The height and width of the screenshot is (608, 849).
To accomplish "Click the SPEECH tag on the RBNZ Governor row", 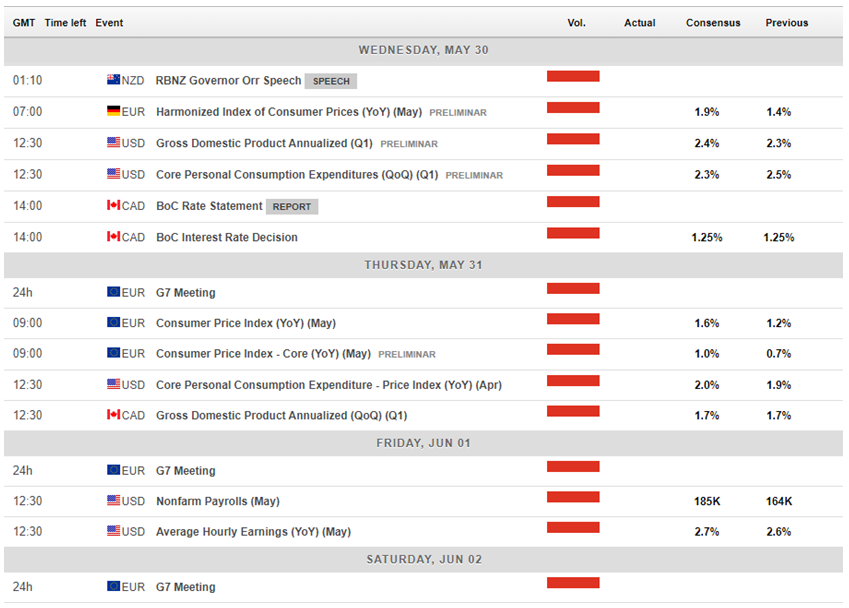I will coord(331,81).
